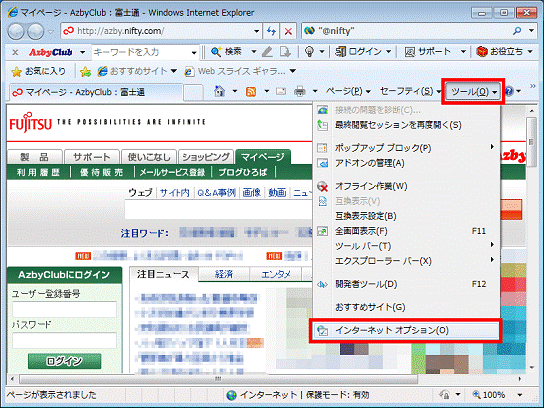544x408 pixels.
Task: Expand the キーワードを入力 keyword dropdown arrow
Action: coord(194,53)
